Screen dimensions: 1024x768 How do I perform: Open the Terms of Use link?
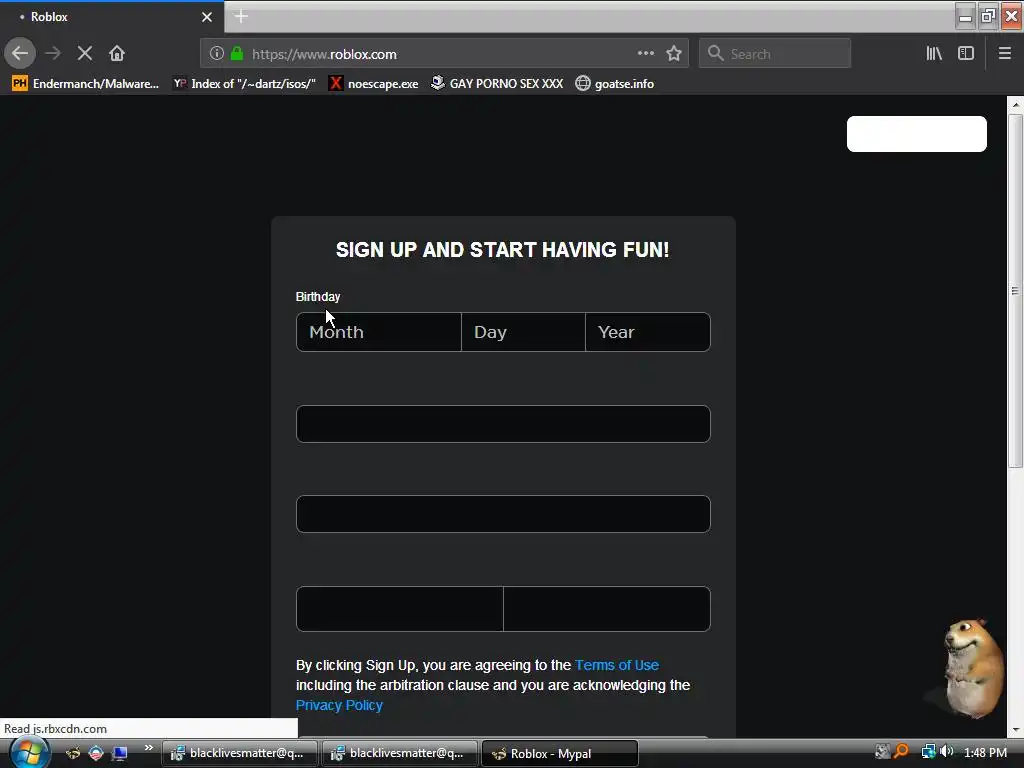pos(616,665)
